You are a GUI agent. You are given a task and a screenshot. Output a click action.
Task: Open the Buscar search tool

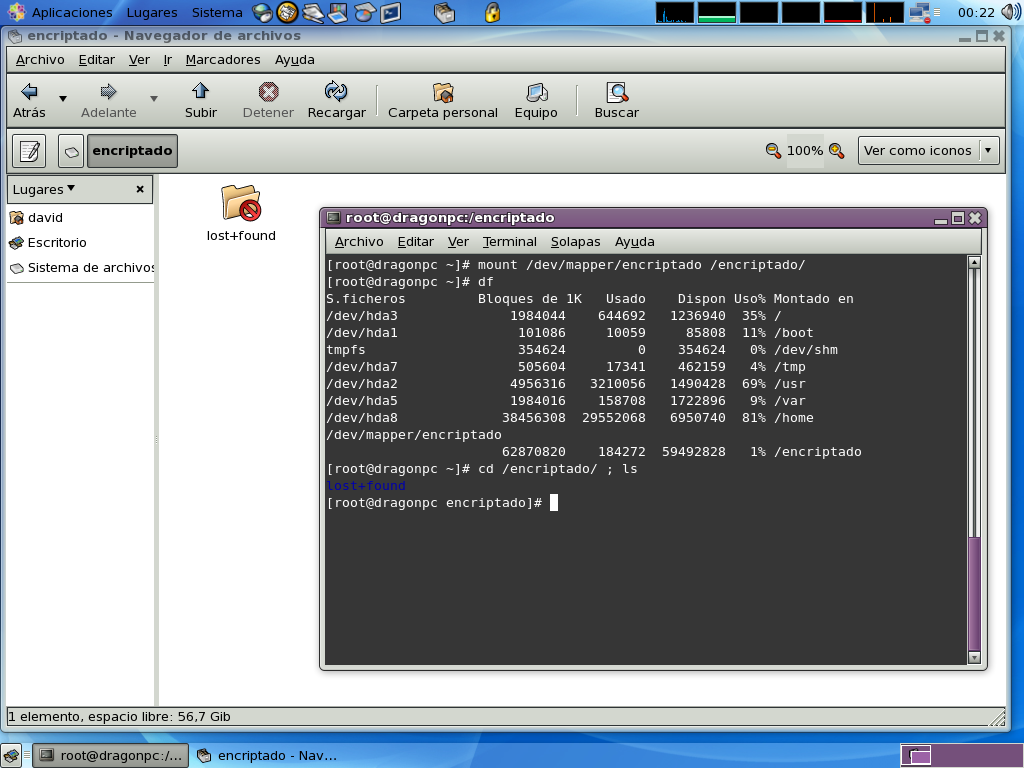[616, 92]
